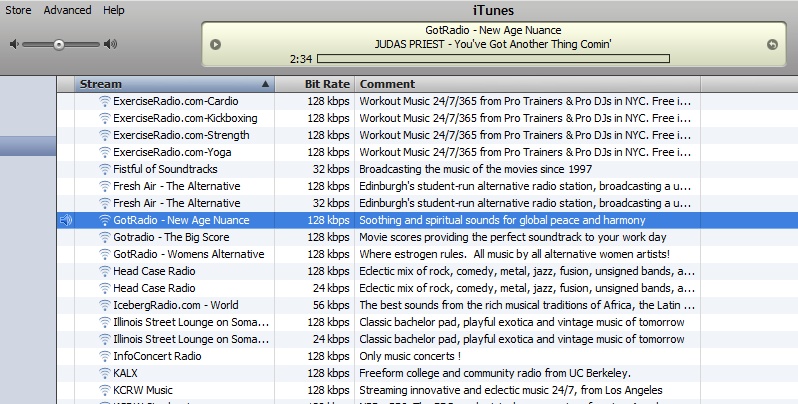The height and width of the screenshot is (404, 798).
Task: Click the song title 'JUDAS PRIEST' in the display
Action: [x=493, y=44]
